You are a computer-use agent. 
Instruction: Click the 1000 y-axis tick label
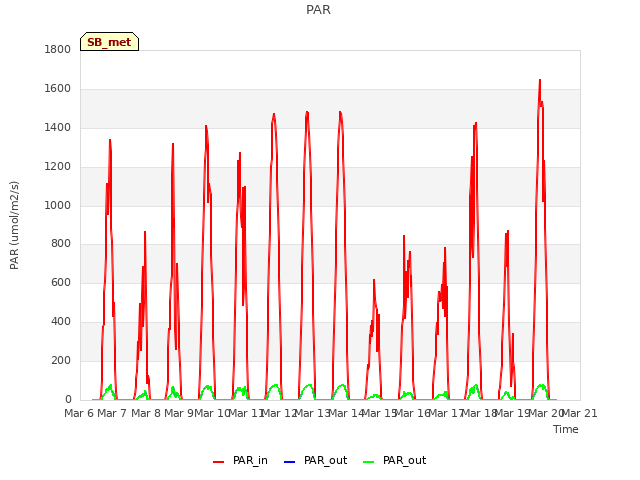pyautogui.click(x=58, y=205)
